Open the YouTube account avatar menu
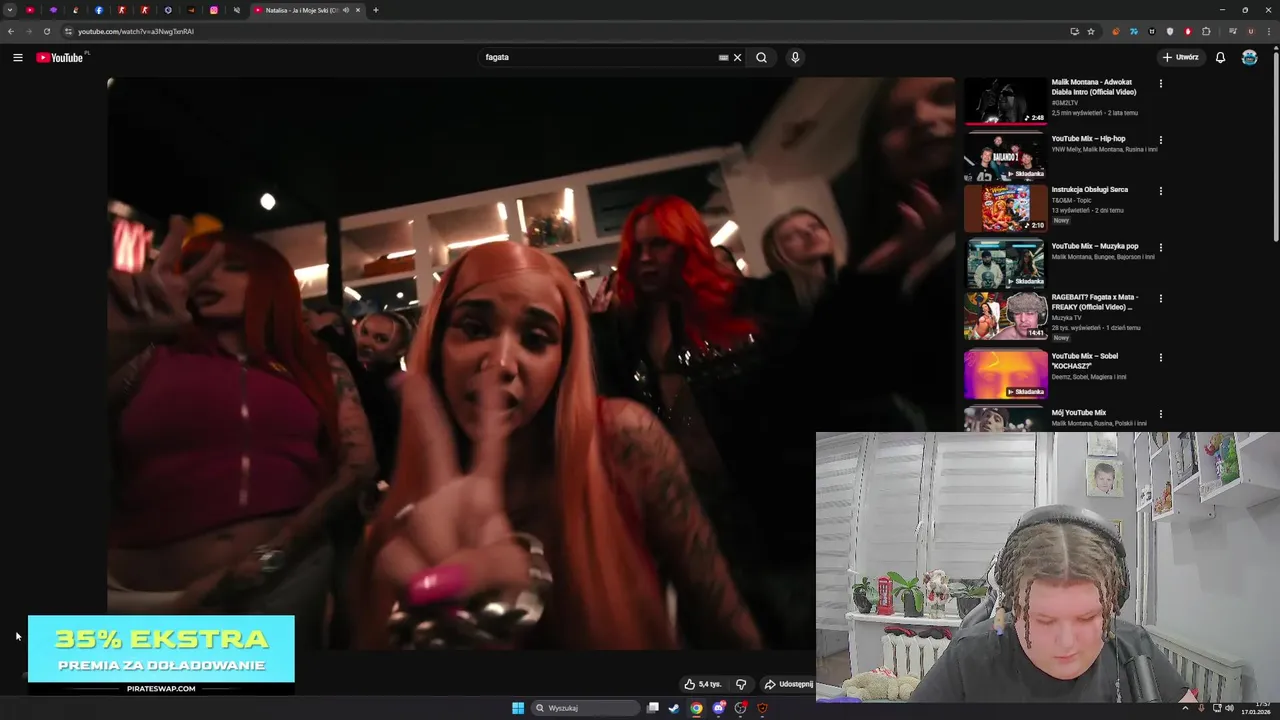 click(x=1249, y=57)
